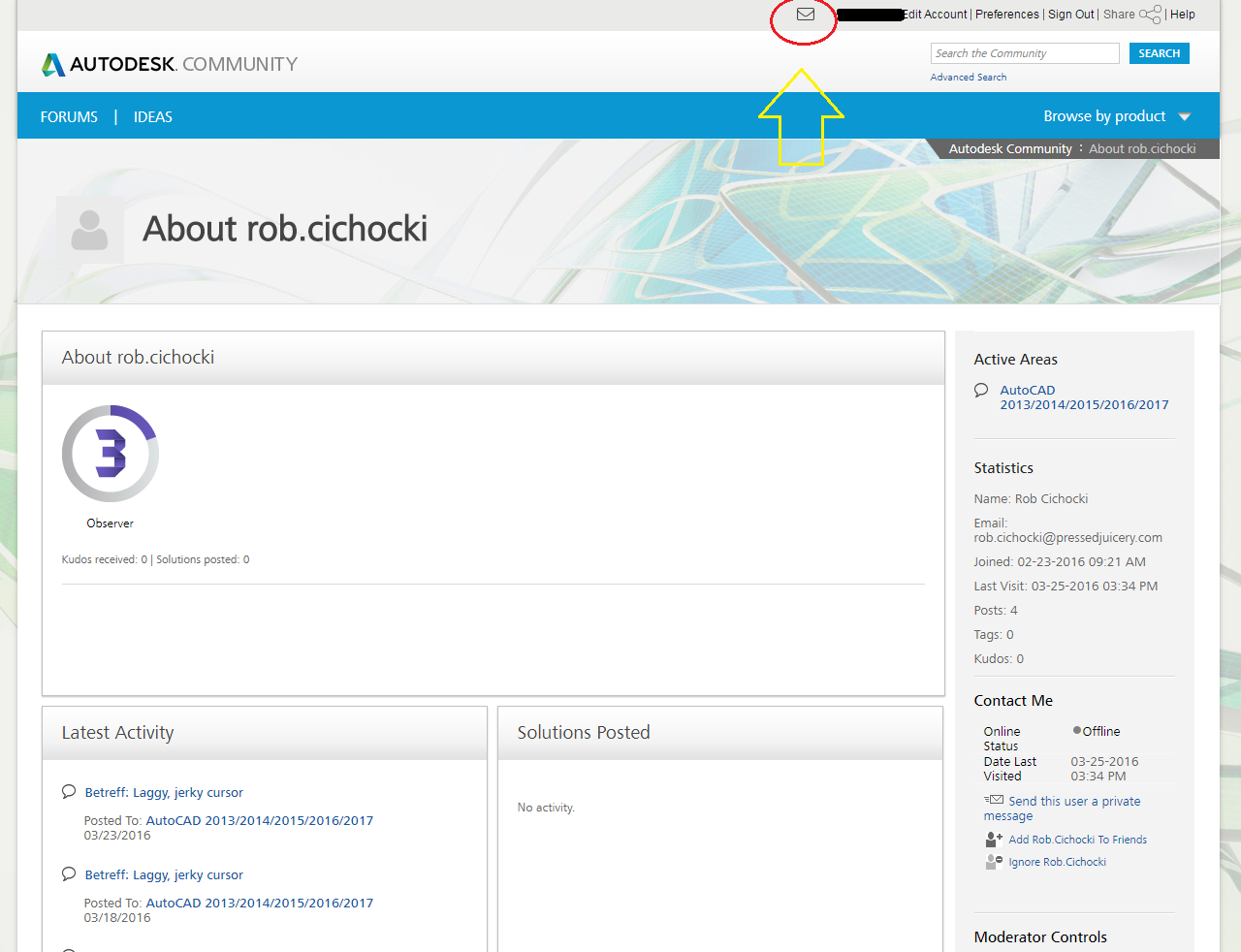Image resolution: width=1241 pixels, height=952 pixels.
Task: Click the speech bubble next to the first Betreff post
Action: [x=68, y=790]
